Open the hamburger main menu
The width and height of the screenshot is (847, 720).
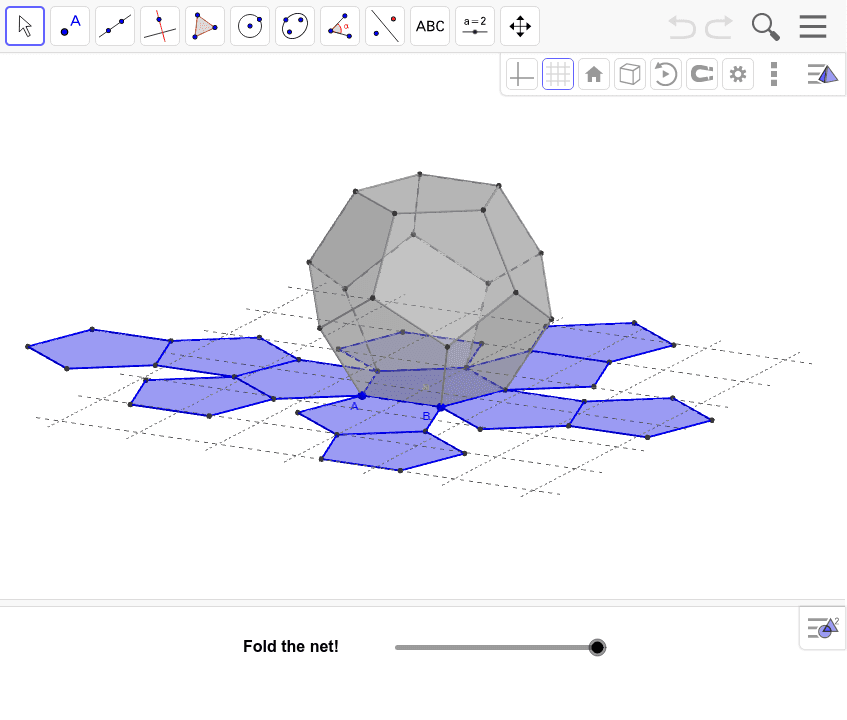click(812, 26)
